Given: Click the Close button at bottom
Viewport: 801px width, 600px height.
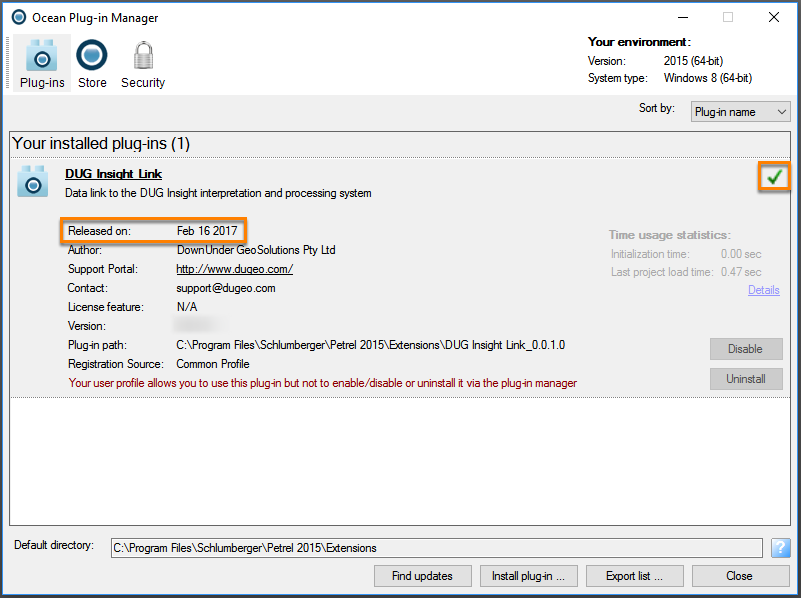Looking at the screenshot, I should coord(740,576).
